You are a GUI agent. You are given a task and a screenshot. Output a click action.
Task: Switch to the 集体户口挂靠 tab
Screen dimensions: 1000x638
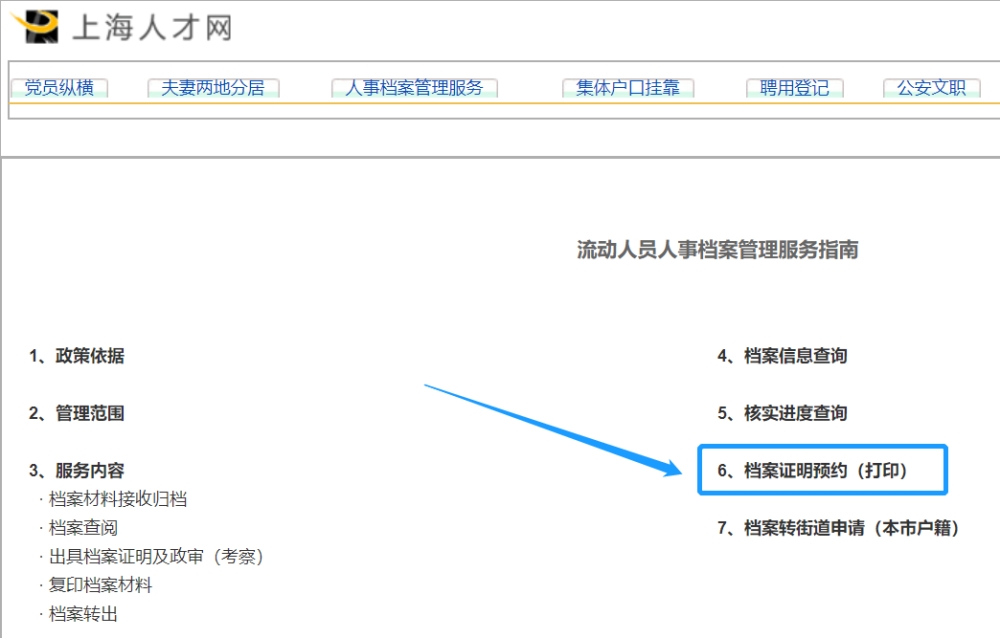(628, 88)
